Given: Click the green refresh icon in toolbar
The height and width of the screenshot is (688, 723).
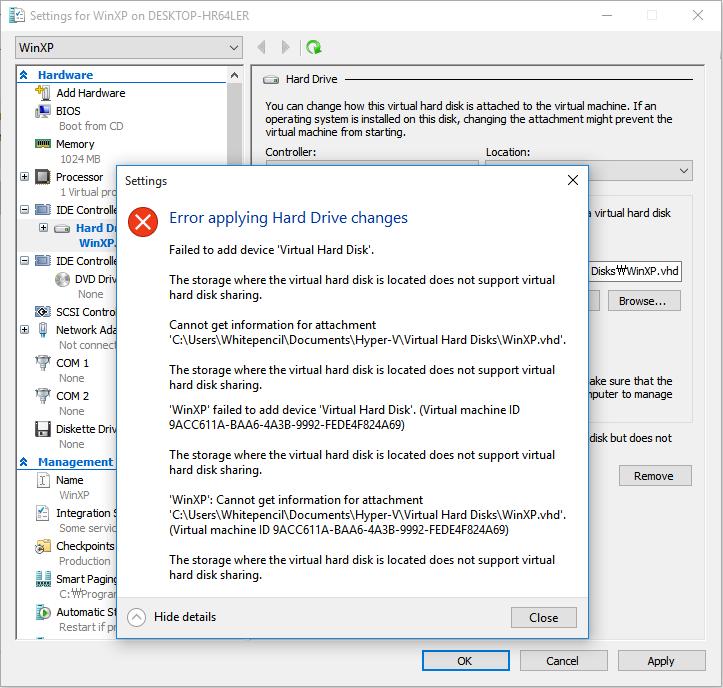Looking at the screenshot, I should click(x=314, y=47).
